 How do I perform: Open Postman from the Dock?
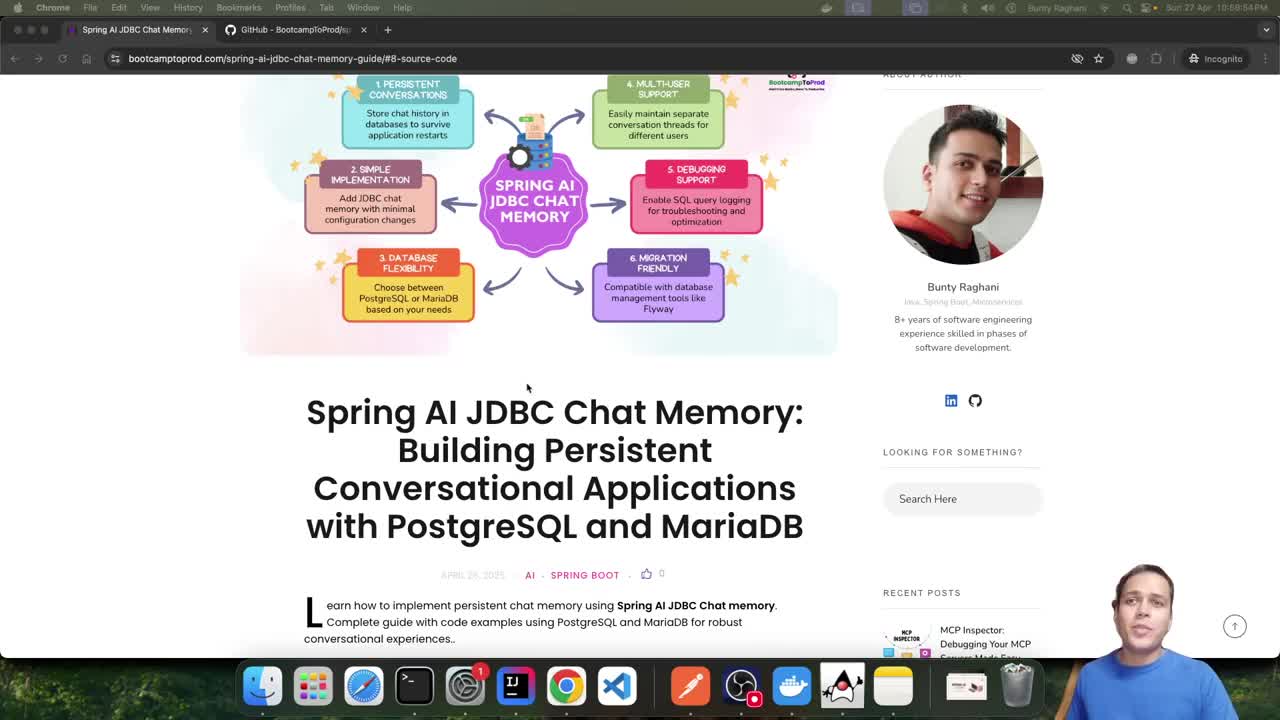[690, 686]
